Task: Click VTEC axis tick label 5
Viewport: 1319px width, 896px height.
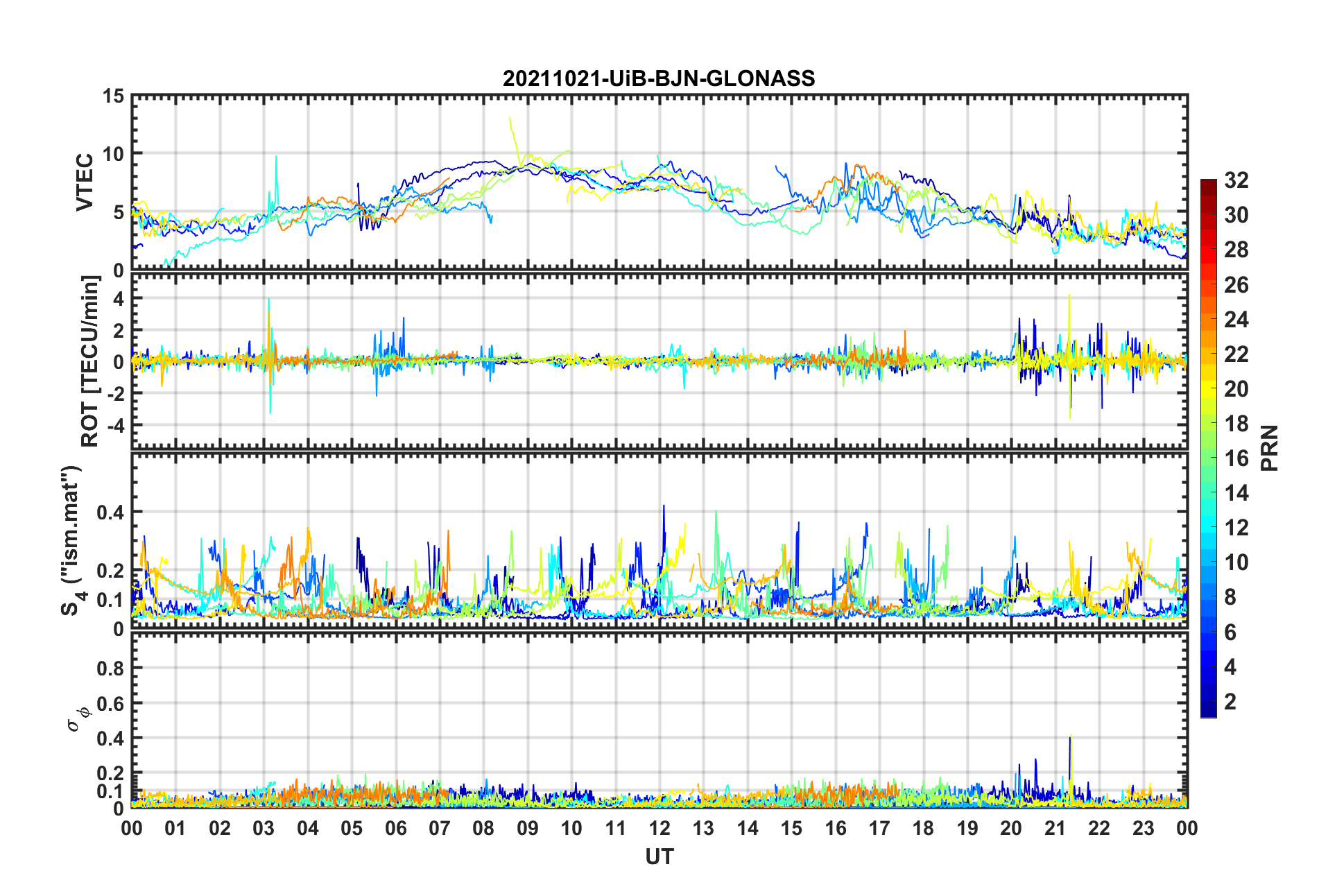Action: pyautogui.click(x=119, y=212)
